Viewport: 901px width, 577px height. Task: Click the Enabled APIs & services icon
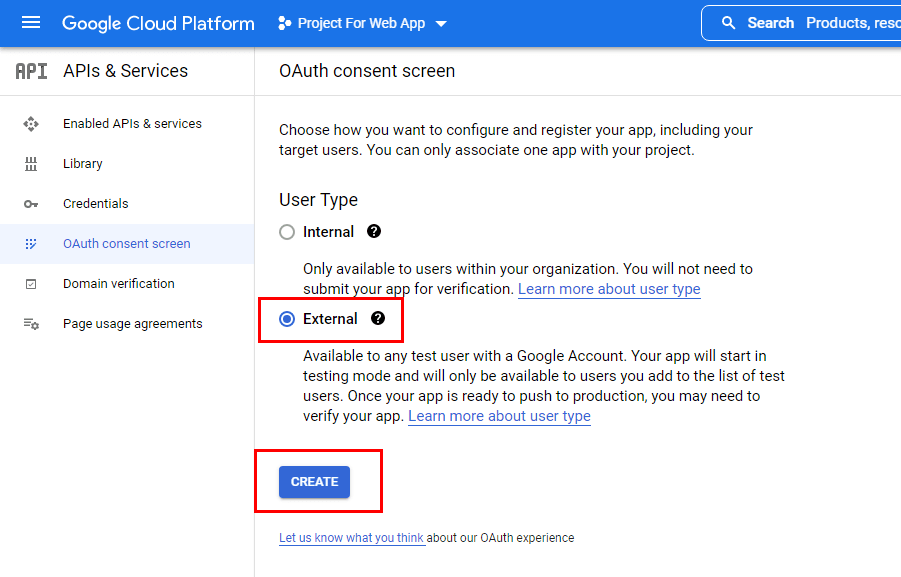[31, 124]
